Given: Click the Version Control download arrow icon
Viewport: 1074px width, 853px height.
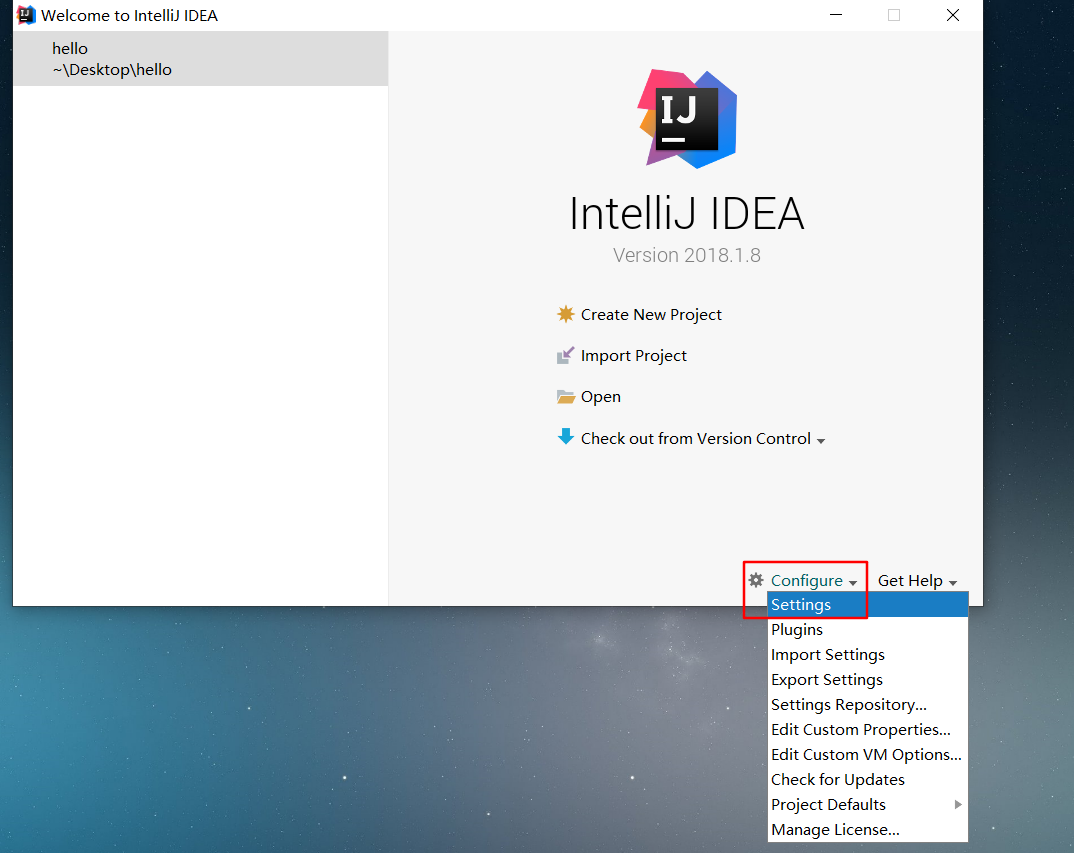Looking at the screenshot, I should point(565,437).
